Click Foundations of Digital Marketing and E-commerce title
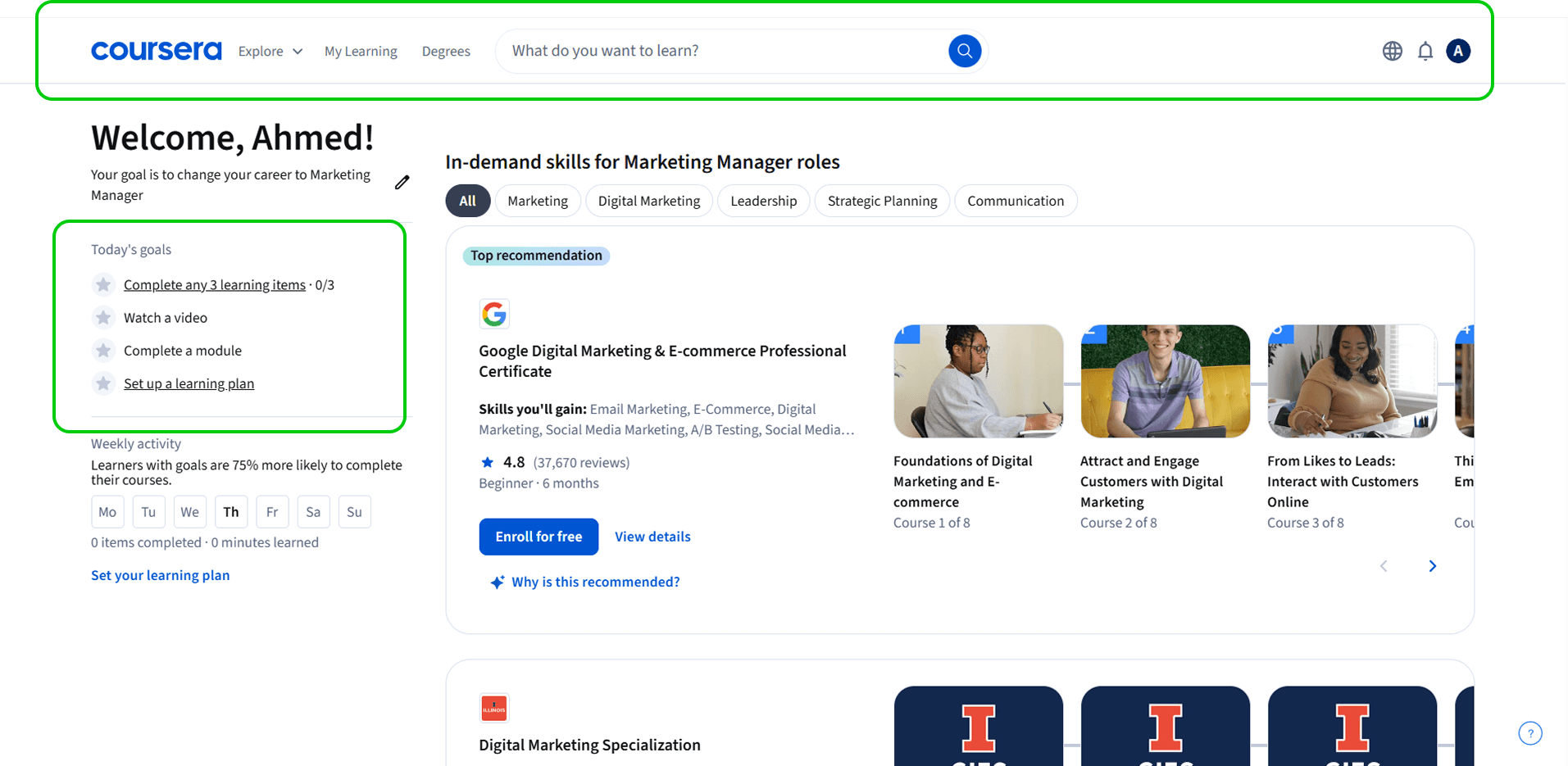Screen dimensions: 1568x766 963,482
